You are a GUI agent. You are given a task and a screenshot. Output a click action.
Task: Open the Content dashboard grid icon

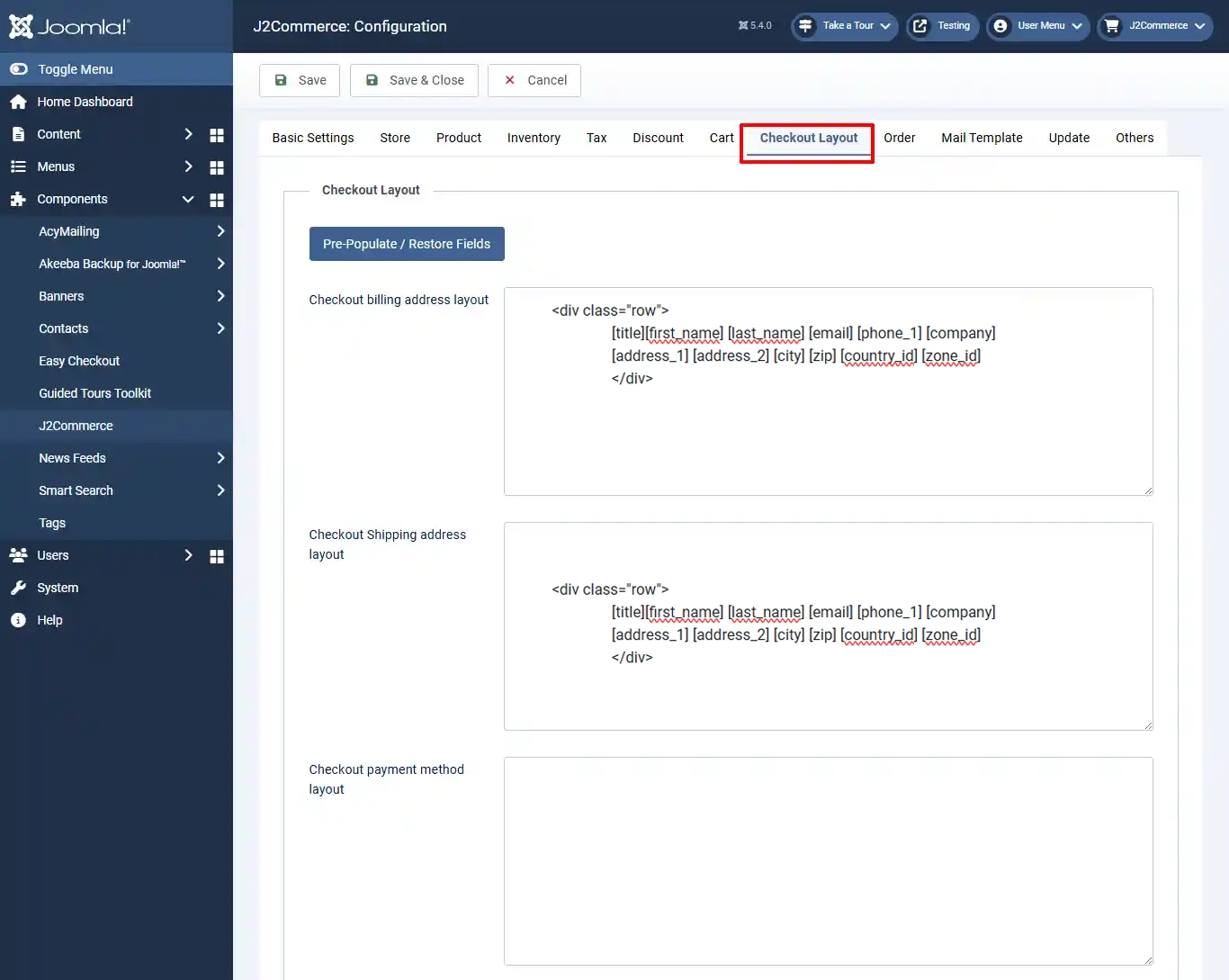pyautogui.click(x=217, y=135)
